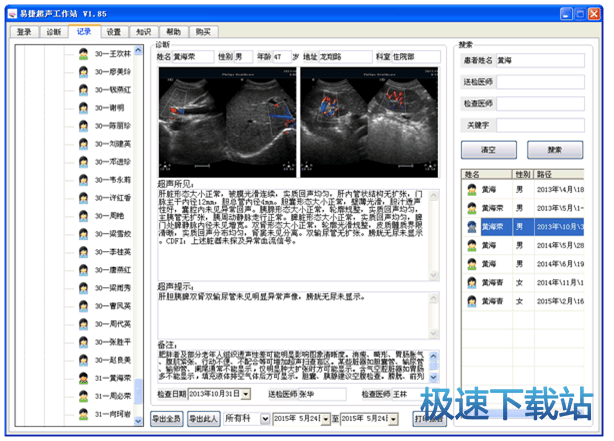Switch to the 诊断 tab

(54, 32)
